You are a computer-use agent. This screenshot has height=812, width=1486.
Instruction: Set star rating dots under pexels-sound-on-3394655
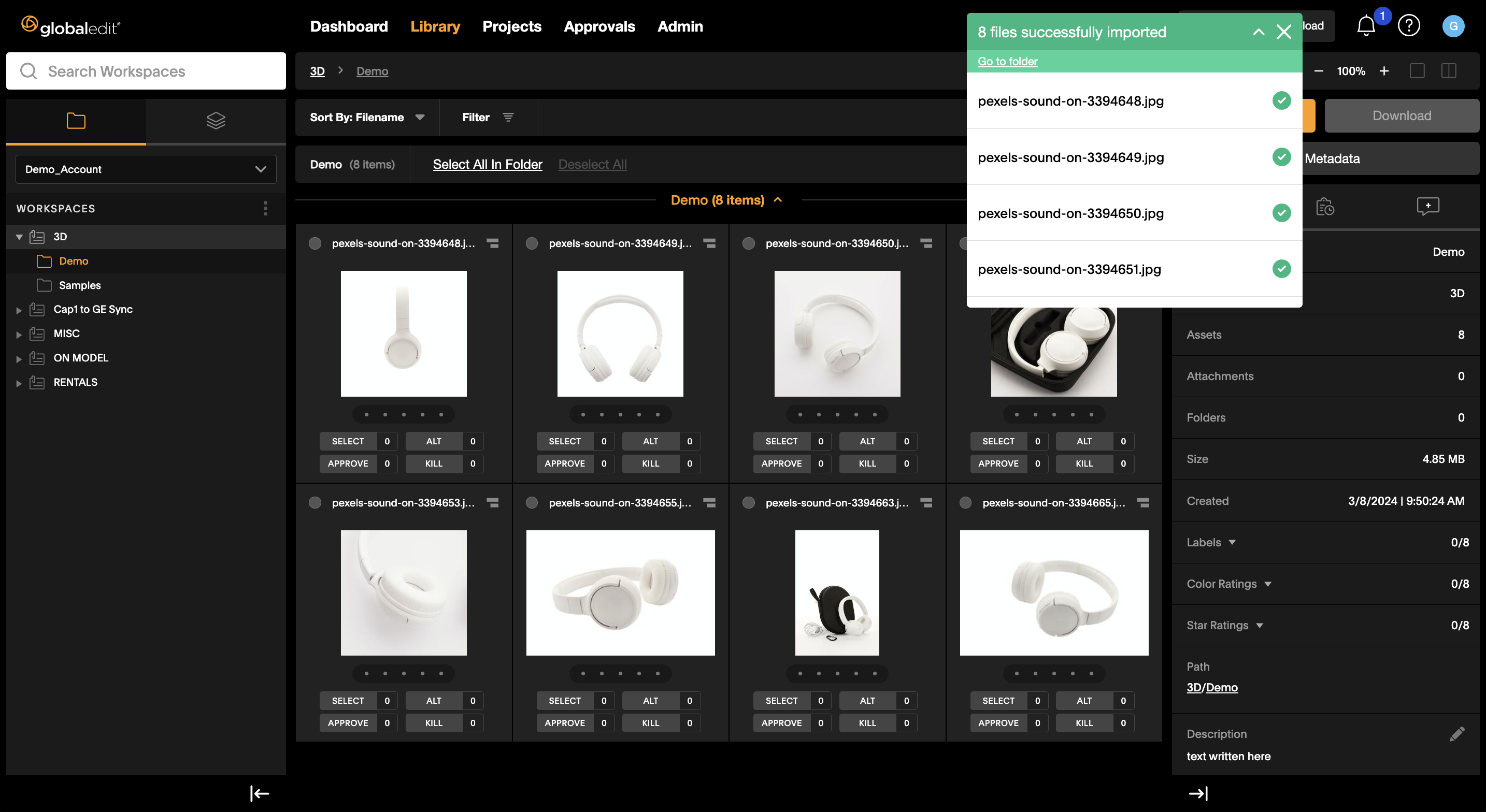click(620, 674)
